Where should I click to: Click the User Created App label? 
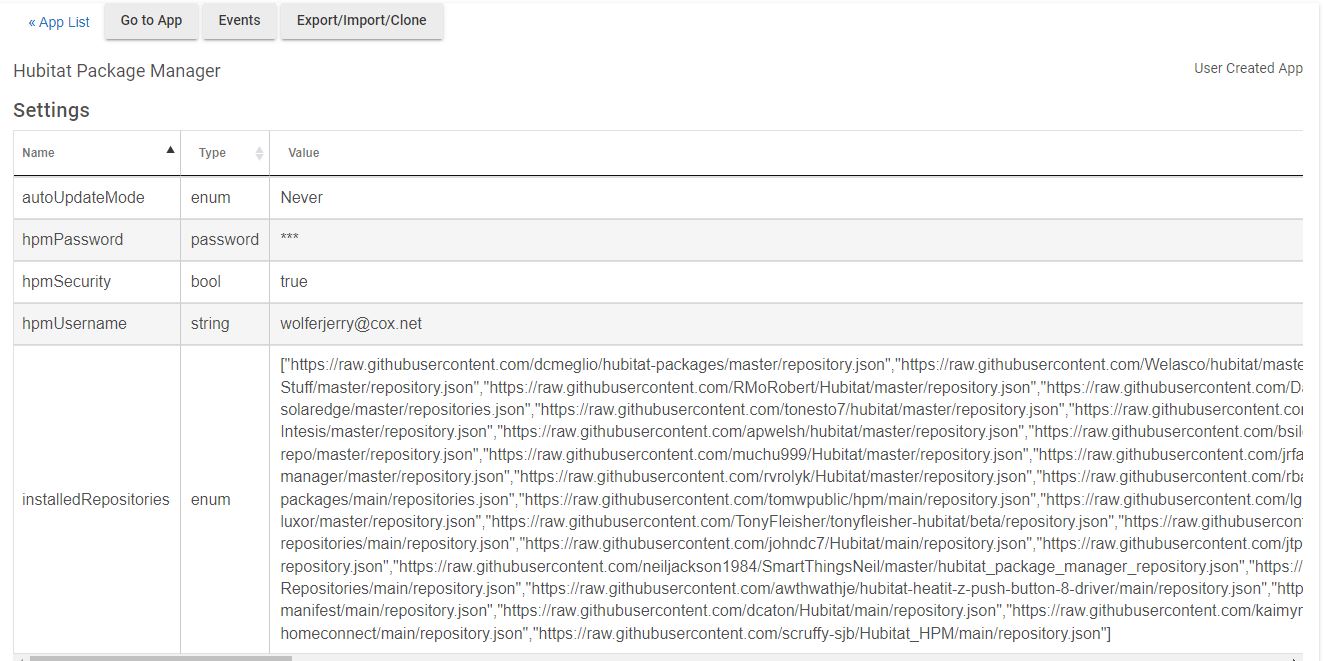pos(1248,69)
